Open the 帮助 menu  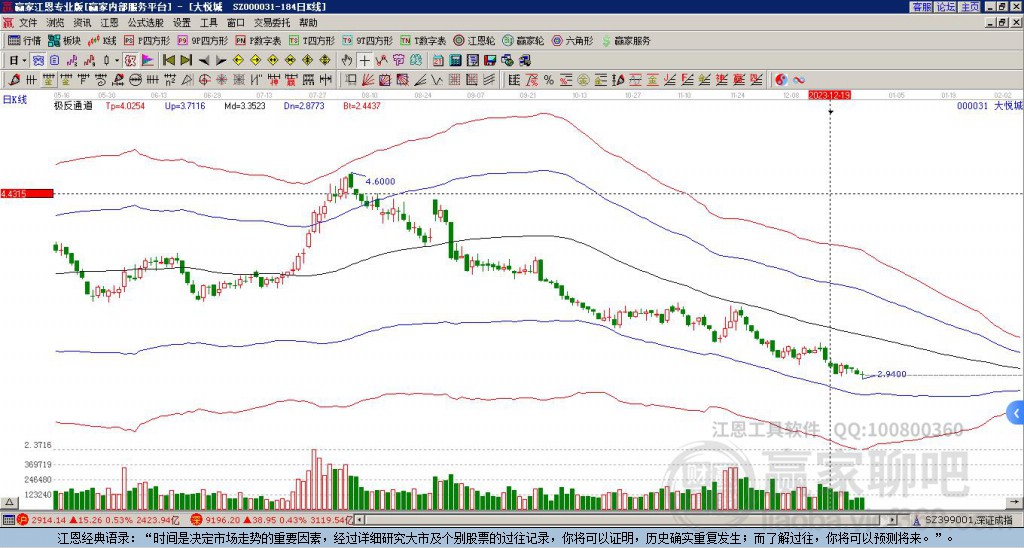coord(308,23)
